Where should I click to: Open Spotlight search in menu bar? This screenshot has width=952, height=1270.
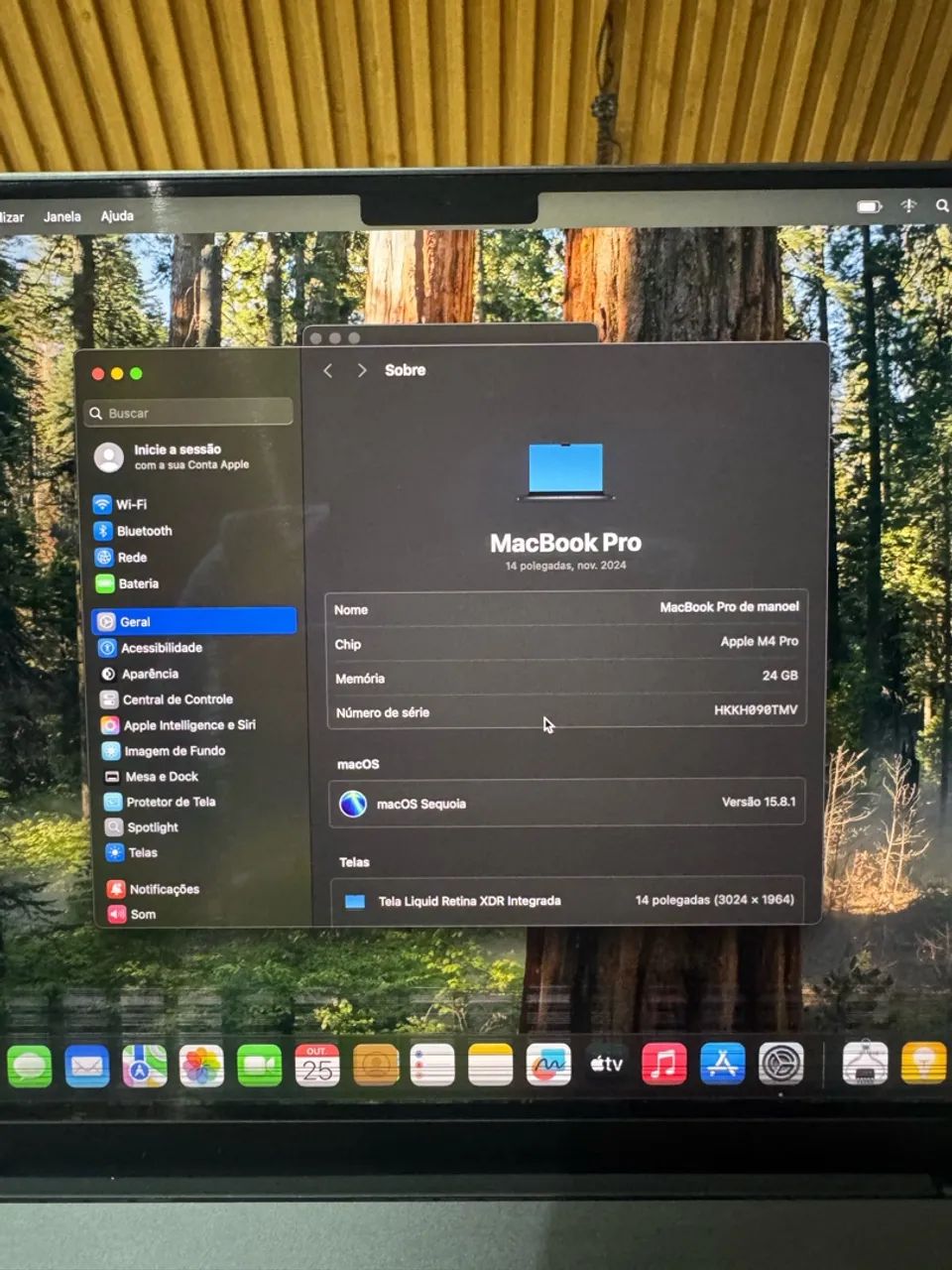pyautogui.click(x=942, y=205)
